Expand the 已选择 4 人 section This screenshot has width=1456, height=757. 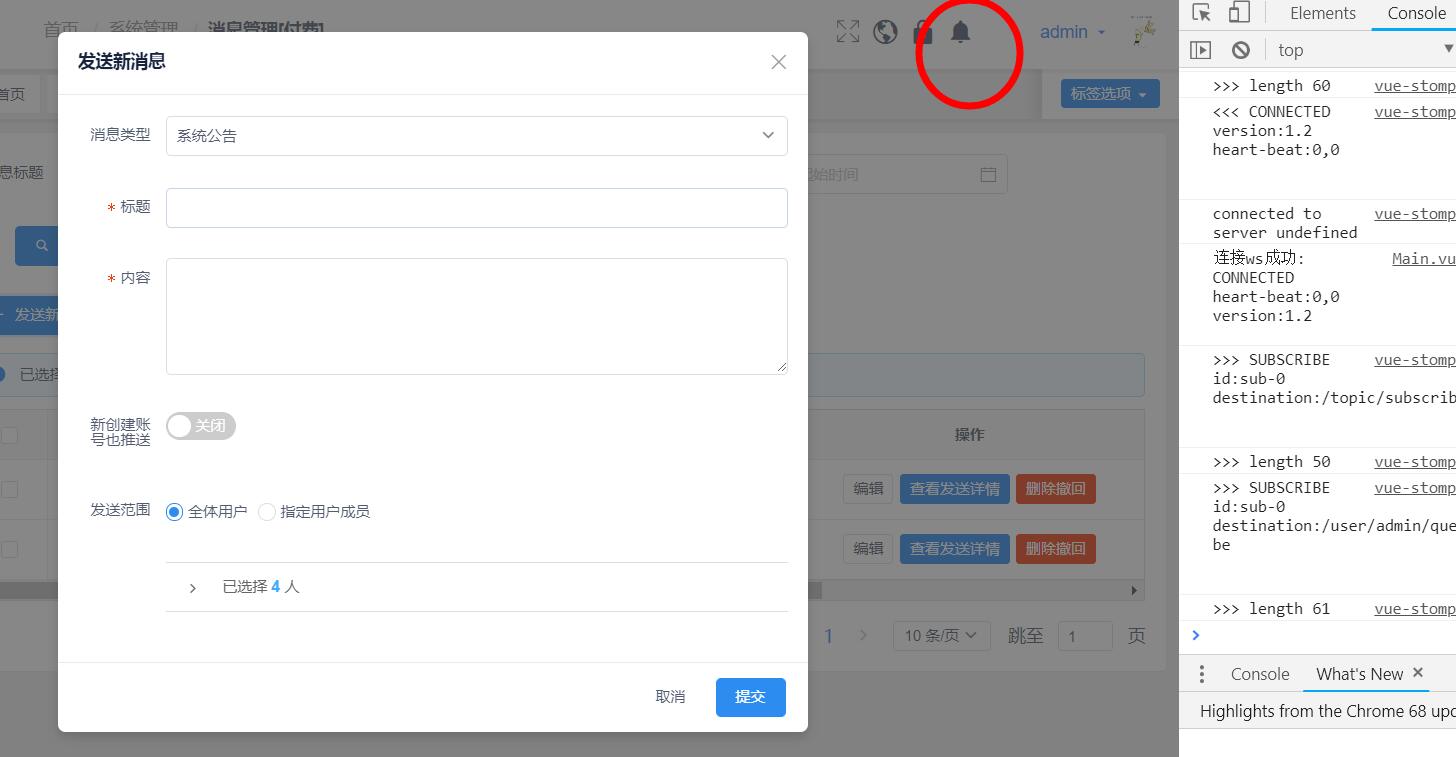point(193,588)
